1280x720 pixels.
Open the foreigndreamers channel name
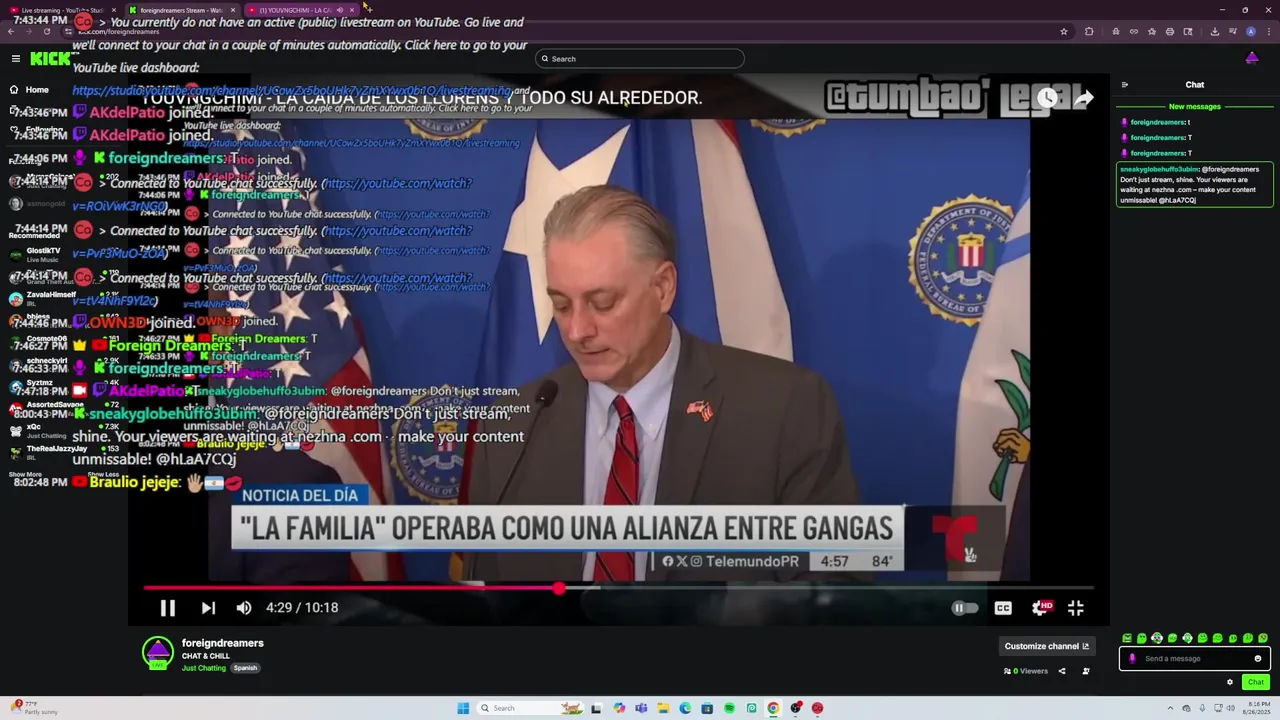(223, 643)
